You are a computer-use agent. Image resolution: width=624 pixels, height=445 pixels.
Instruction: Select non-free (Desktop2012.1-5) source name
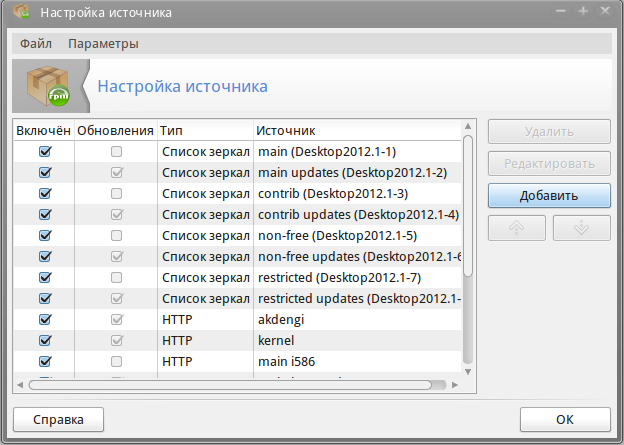[337, 236]
